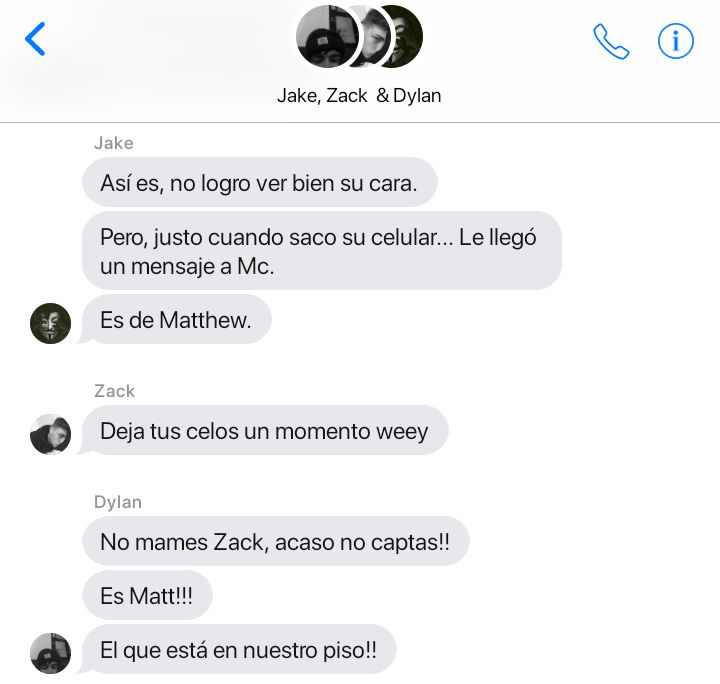This screenshot has width=720, height=684.
Task: Tap message "Así es, no logro ver bien su cara."
Action: [x=260, y=182]
